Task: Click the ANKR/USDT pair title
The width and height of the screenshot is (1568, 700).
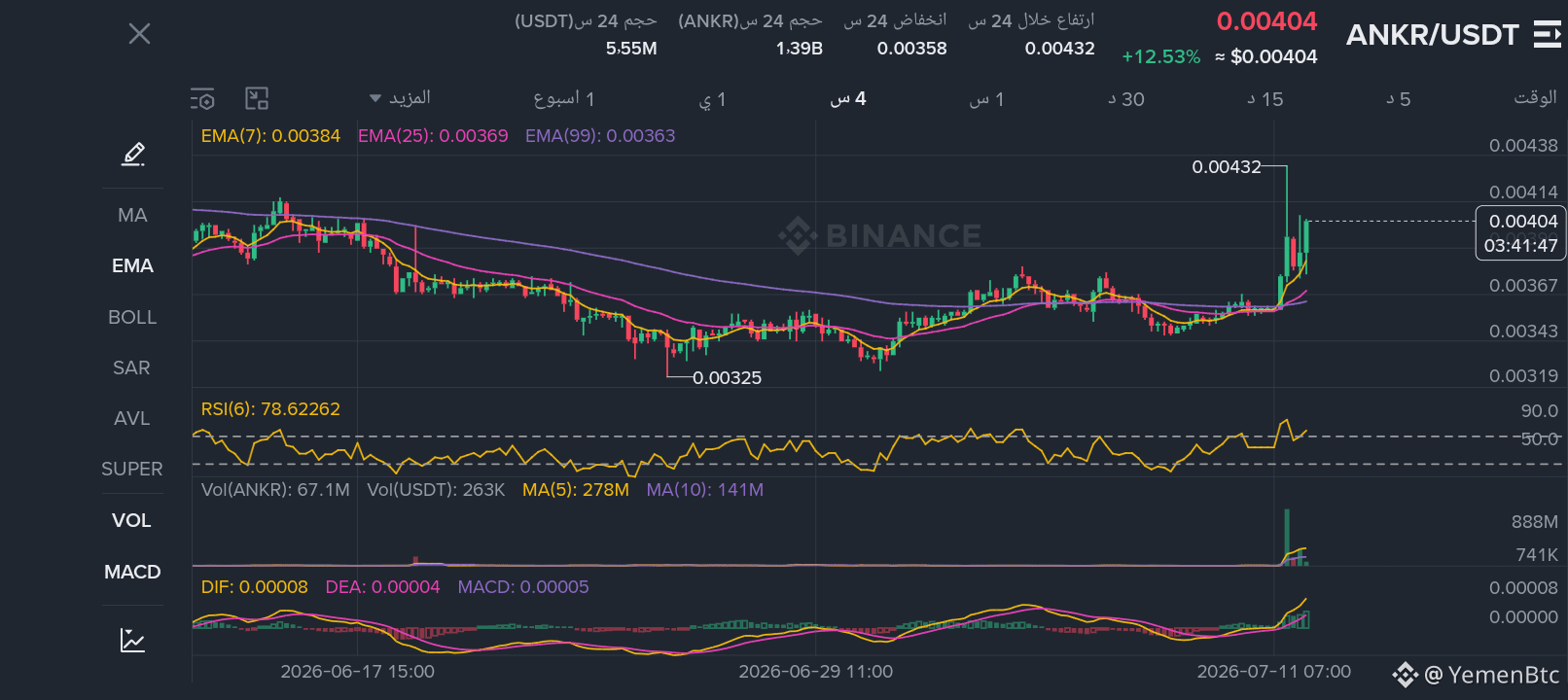Action: pos(1432,35)
